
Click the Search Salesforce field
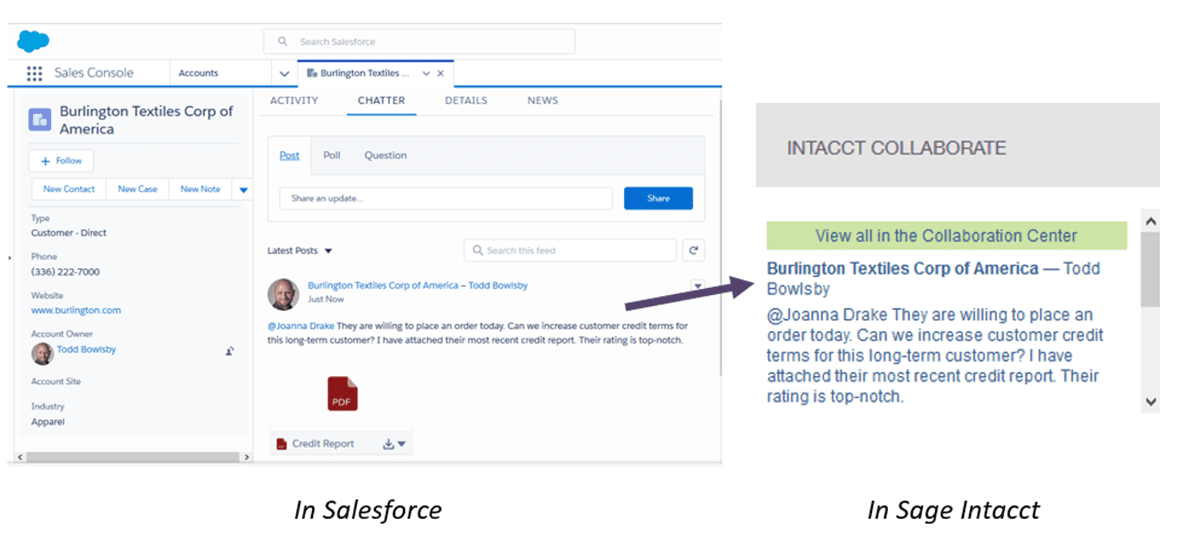click(419, 42)
